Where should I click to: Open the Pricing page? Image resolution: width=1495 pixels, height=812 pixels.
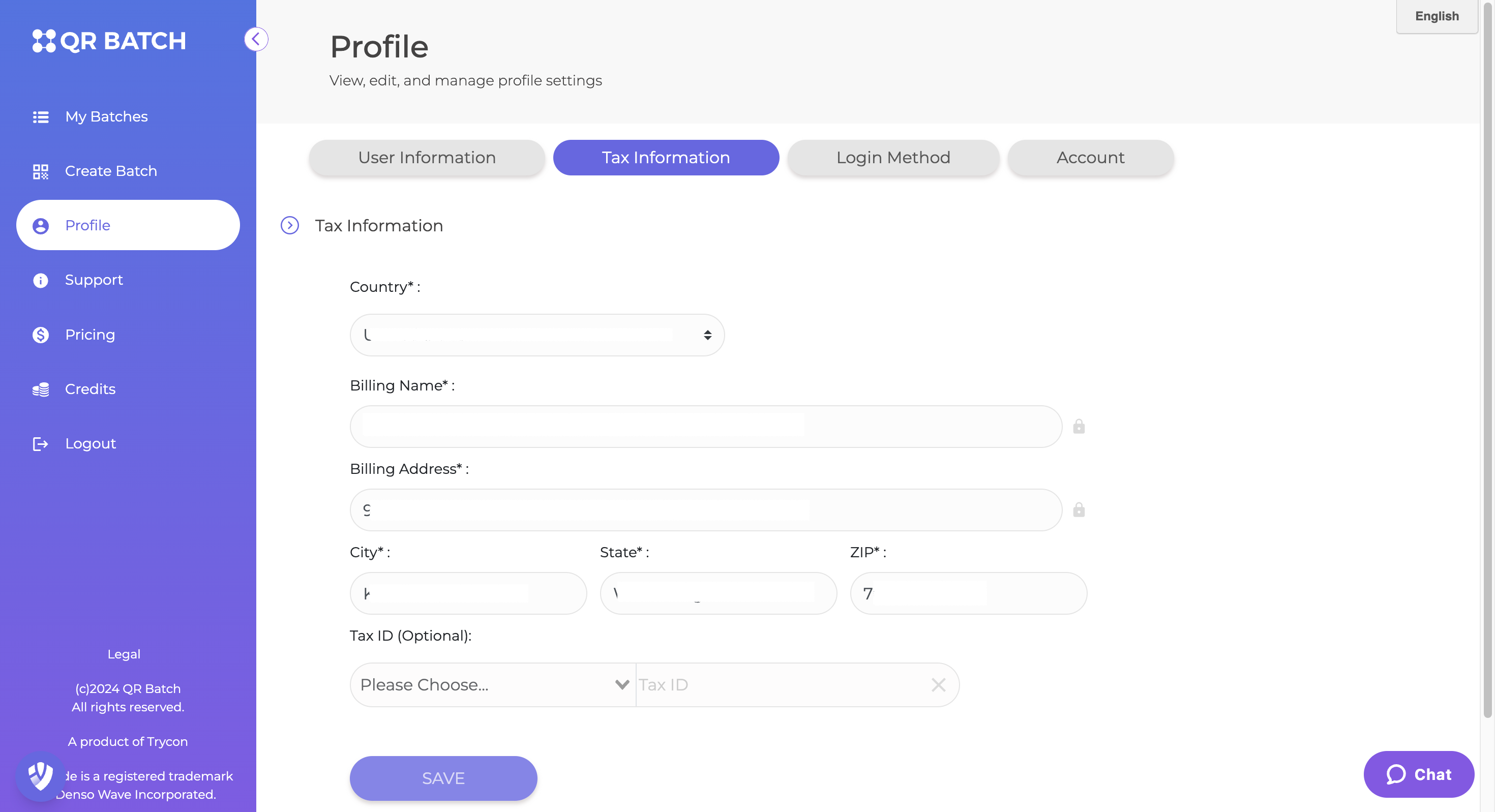click(128, 335)
